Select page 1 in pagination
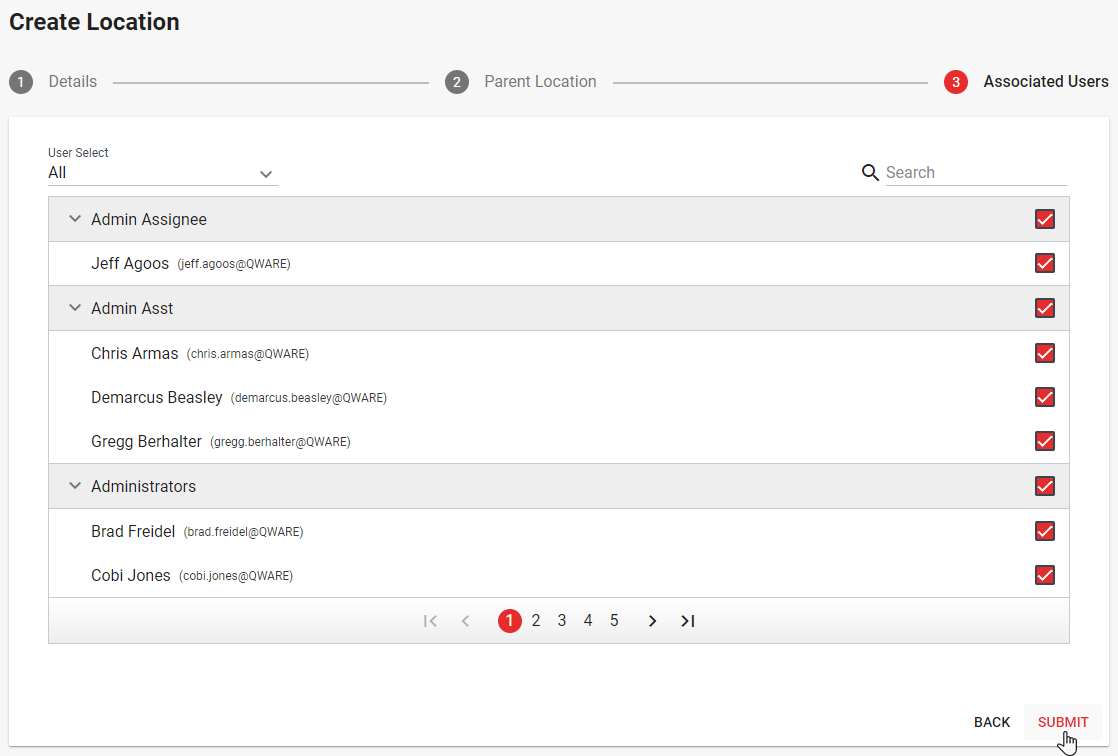 click(x=510, y=621)
